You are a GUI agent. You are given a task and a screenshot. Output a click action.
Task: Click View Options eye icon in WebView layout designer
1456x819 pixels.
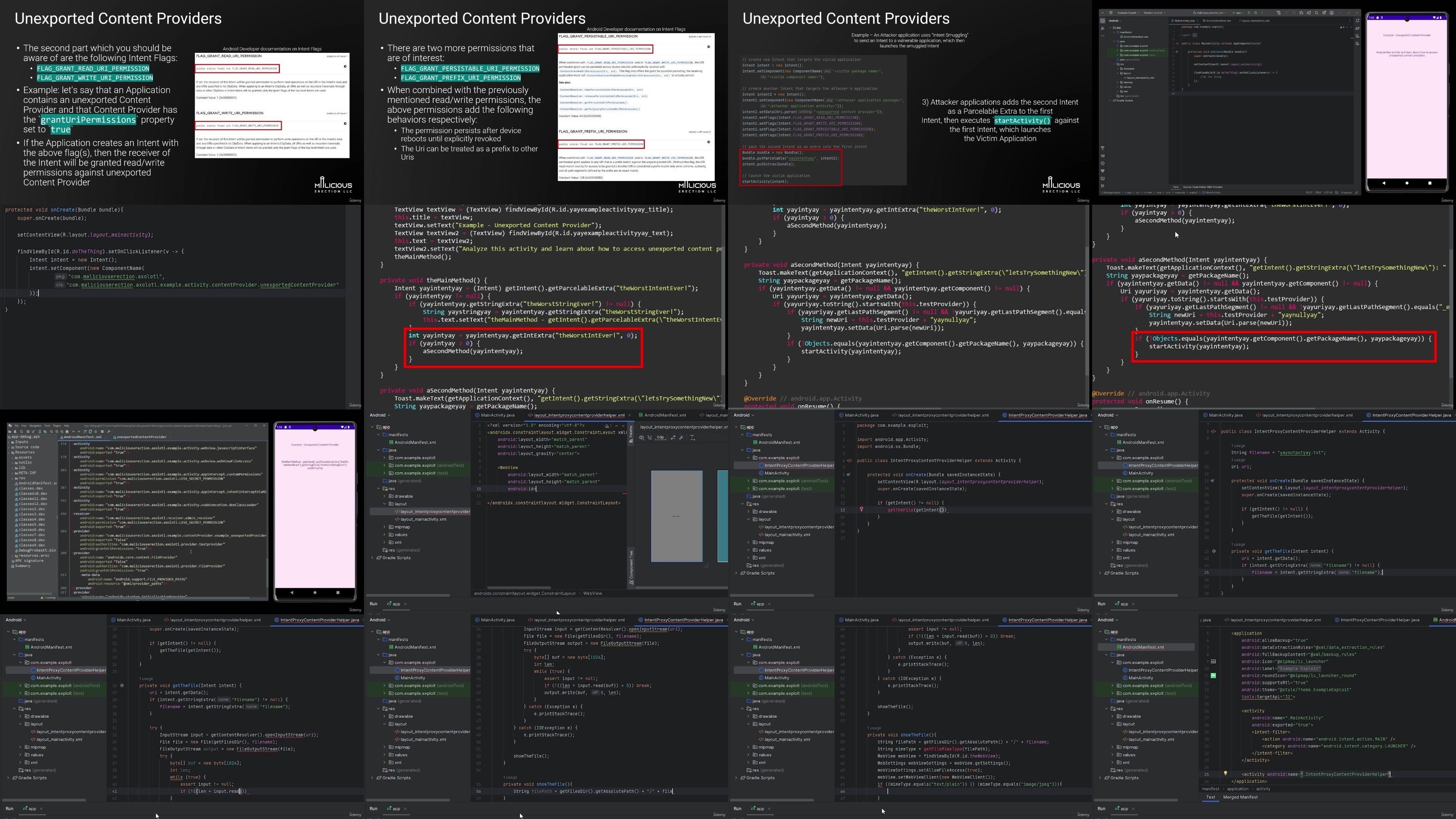click(x=642, y=437)
